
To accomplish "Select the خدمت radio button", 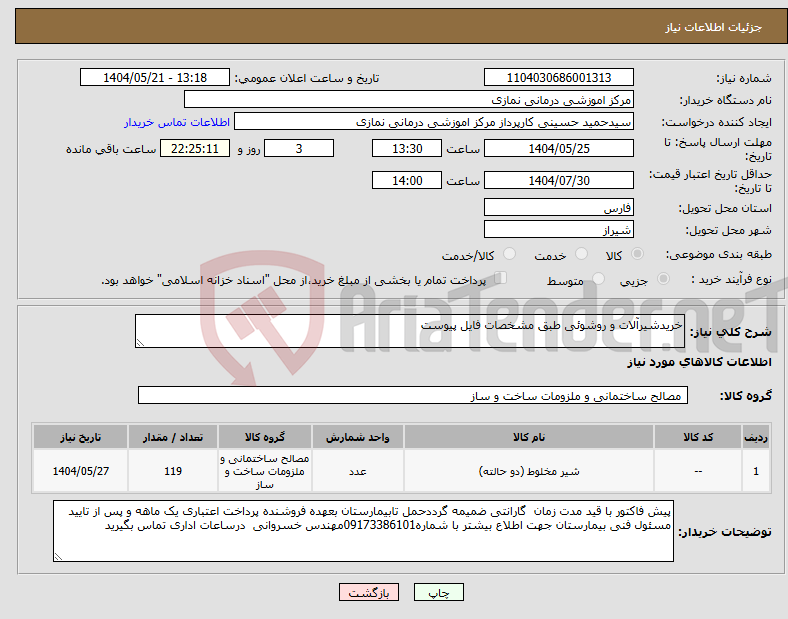I will tap(581, 254).
